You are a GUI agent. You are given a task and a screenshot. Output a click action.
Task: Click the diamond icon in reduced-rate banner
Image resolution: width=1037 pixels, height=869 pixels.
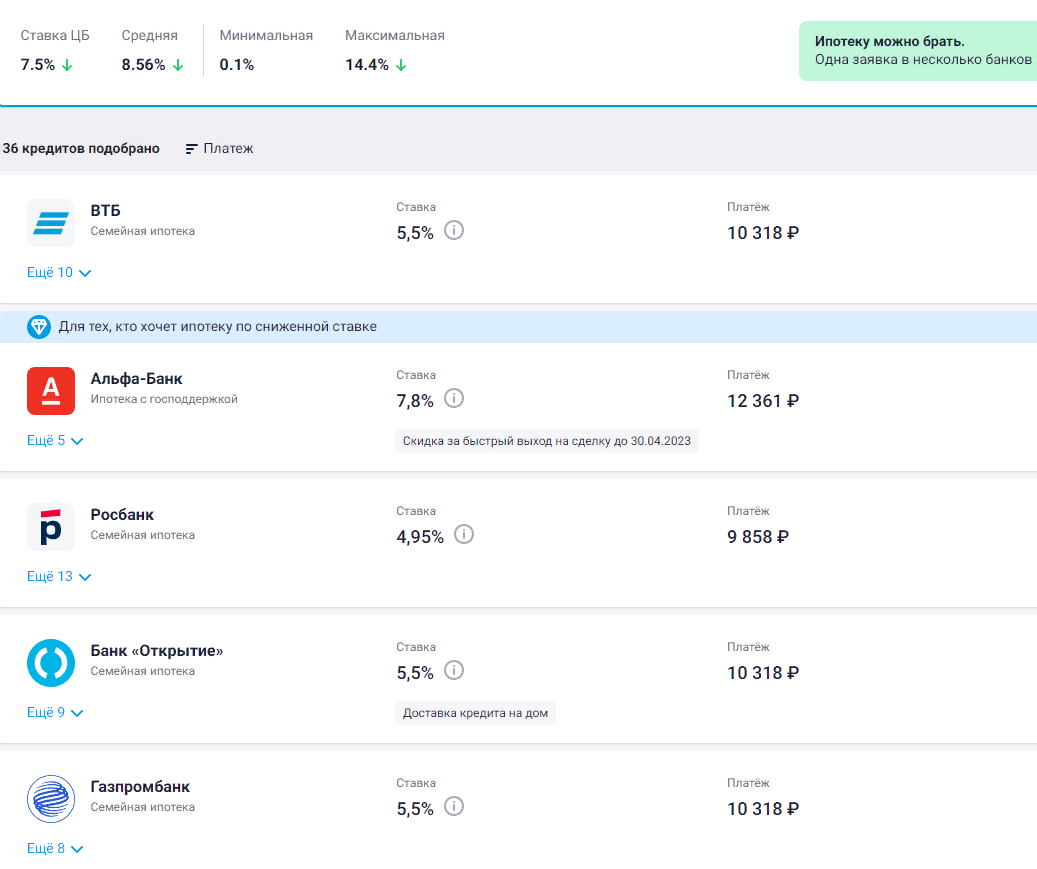coord(39,327)
